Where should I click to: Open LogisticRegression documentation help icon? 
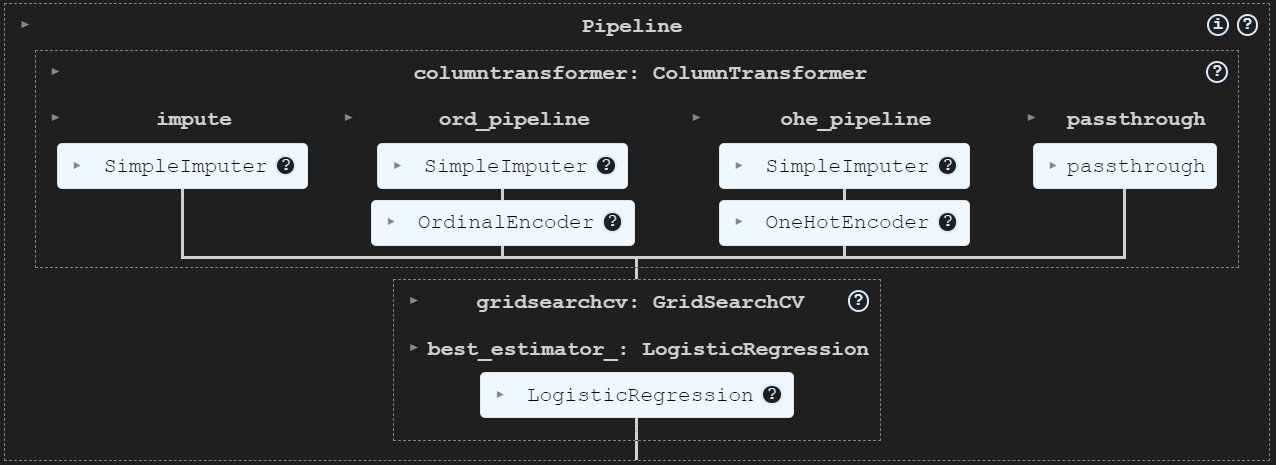[x=772, y=395]
